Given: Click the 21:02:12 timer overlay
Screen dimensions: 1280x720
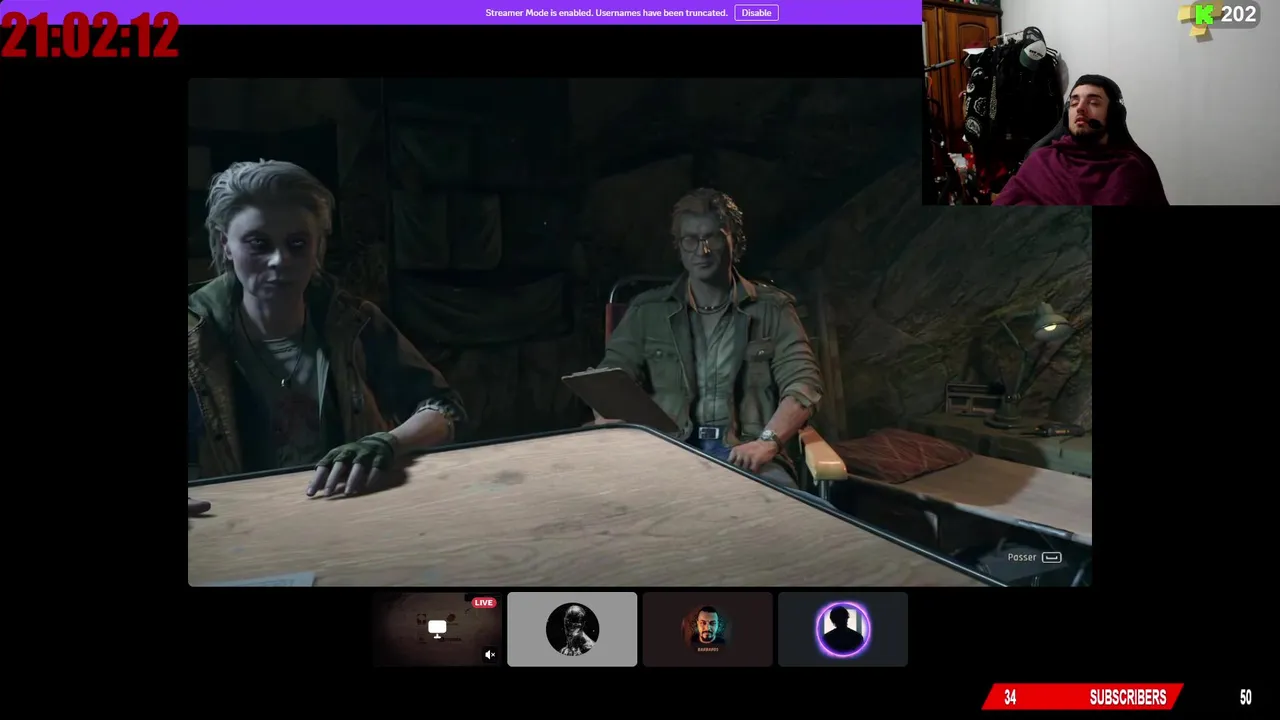Looking at the screenshot, I should pyautogui.click(x=90, y=35).
